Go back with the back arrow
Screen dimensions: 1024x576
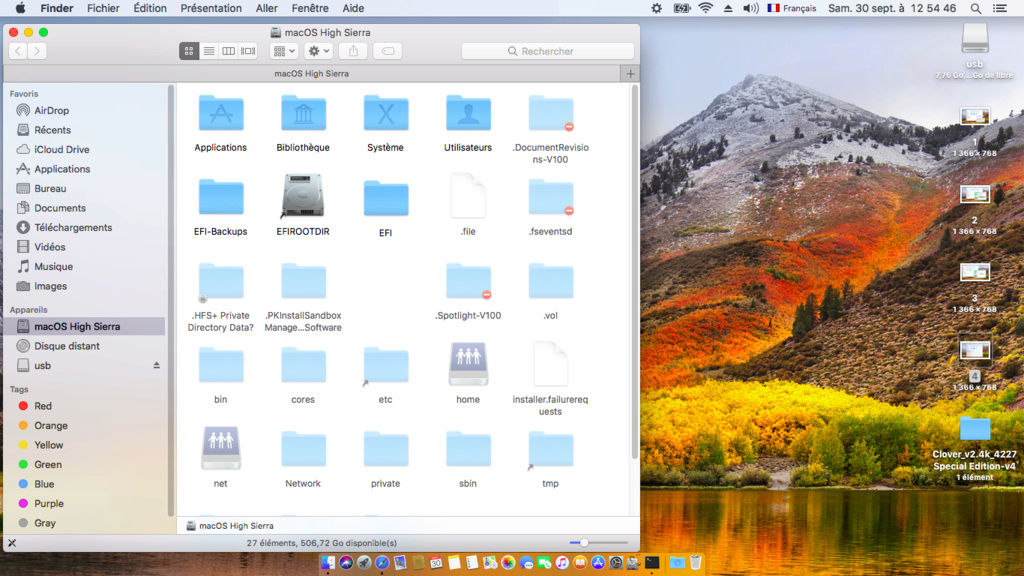(18, 51)
